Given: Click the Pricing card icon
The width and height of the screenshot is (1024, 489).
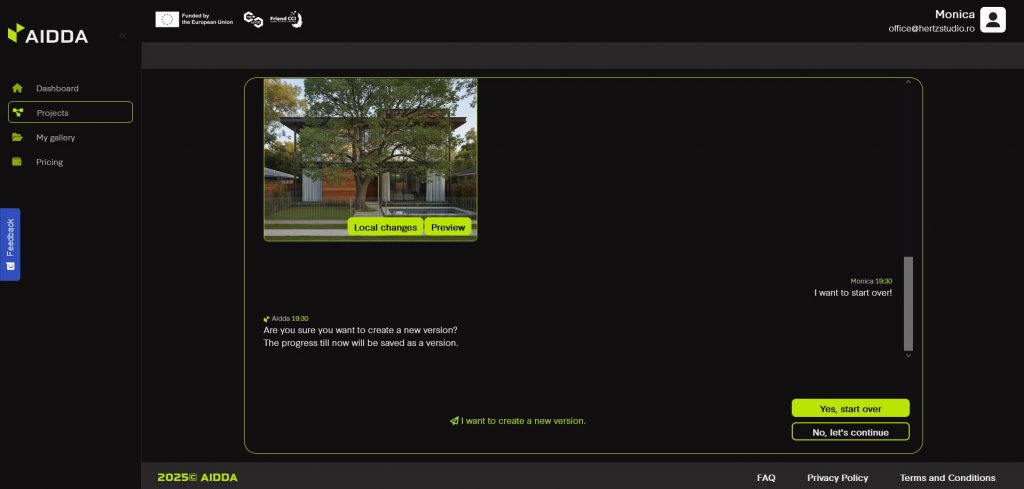Looking at the screenshot, I should pyautogui.click(x=17, y=162).
